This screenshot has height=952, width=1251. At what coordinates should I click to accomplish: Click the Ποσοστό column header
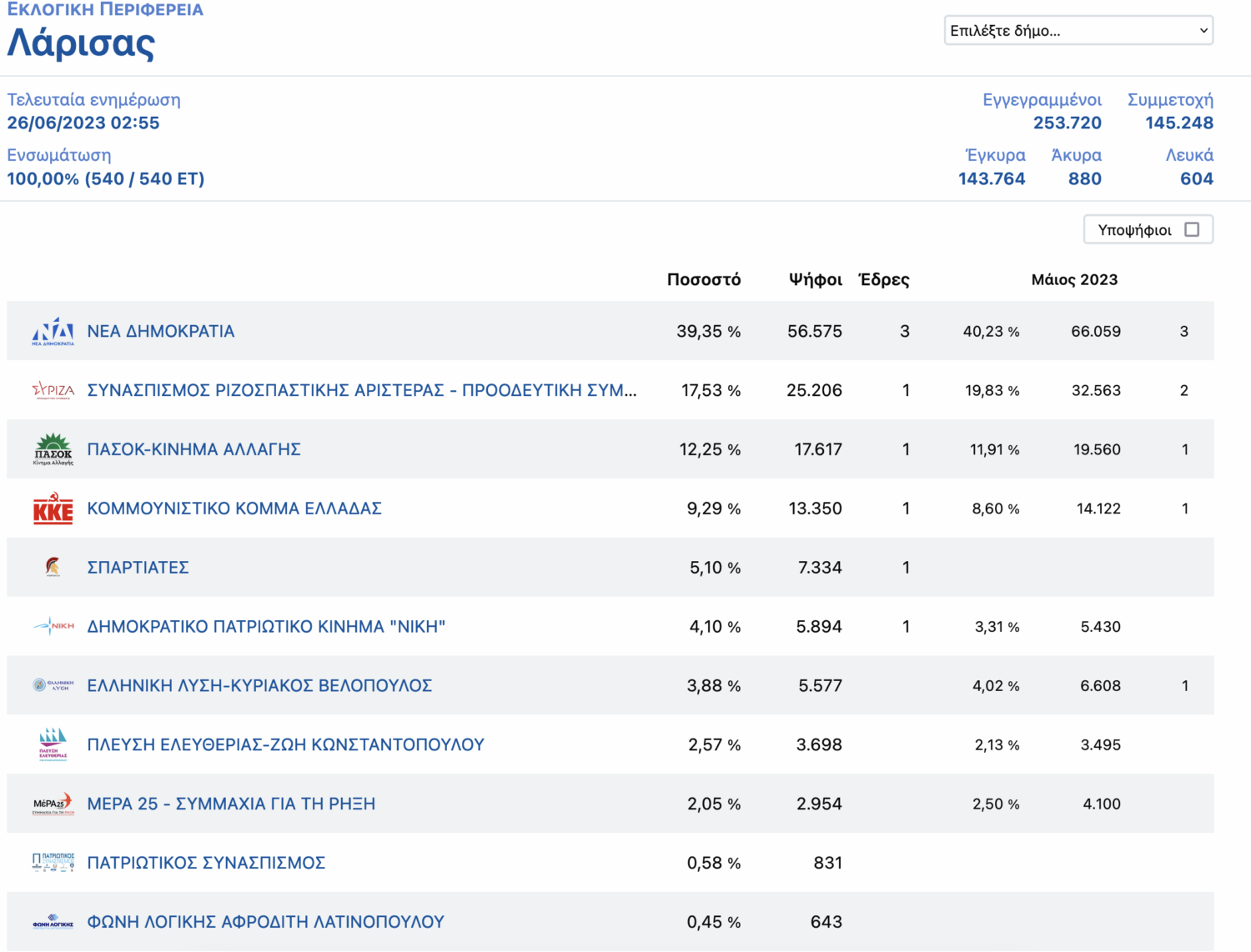(703, 279)
